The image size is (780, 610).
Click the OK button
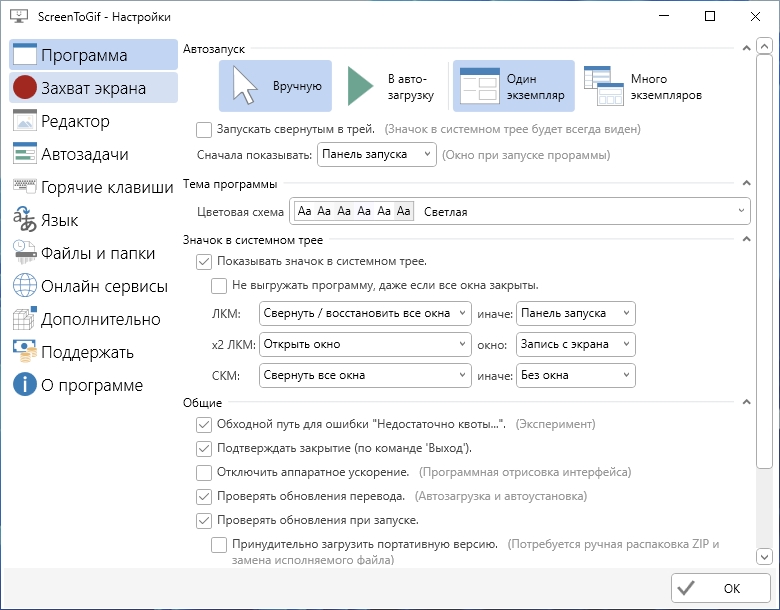(x=720, y=588)
